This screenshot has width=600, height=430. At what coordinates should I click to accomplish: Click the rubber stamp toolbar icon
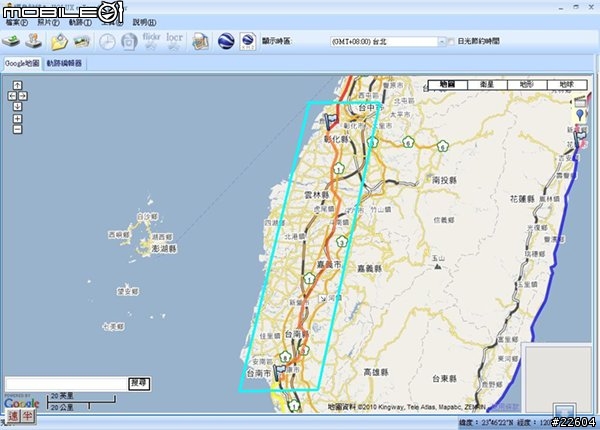tap(34, 41)
